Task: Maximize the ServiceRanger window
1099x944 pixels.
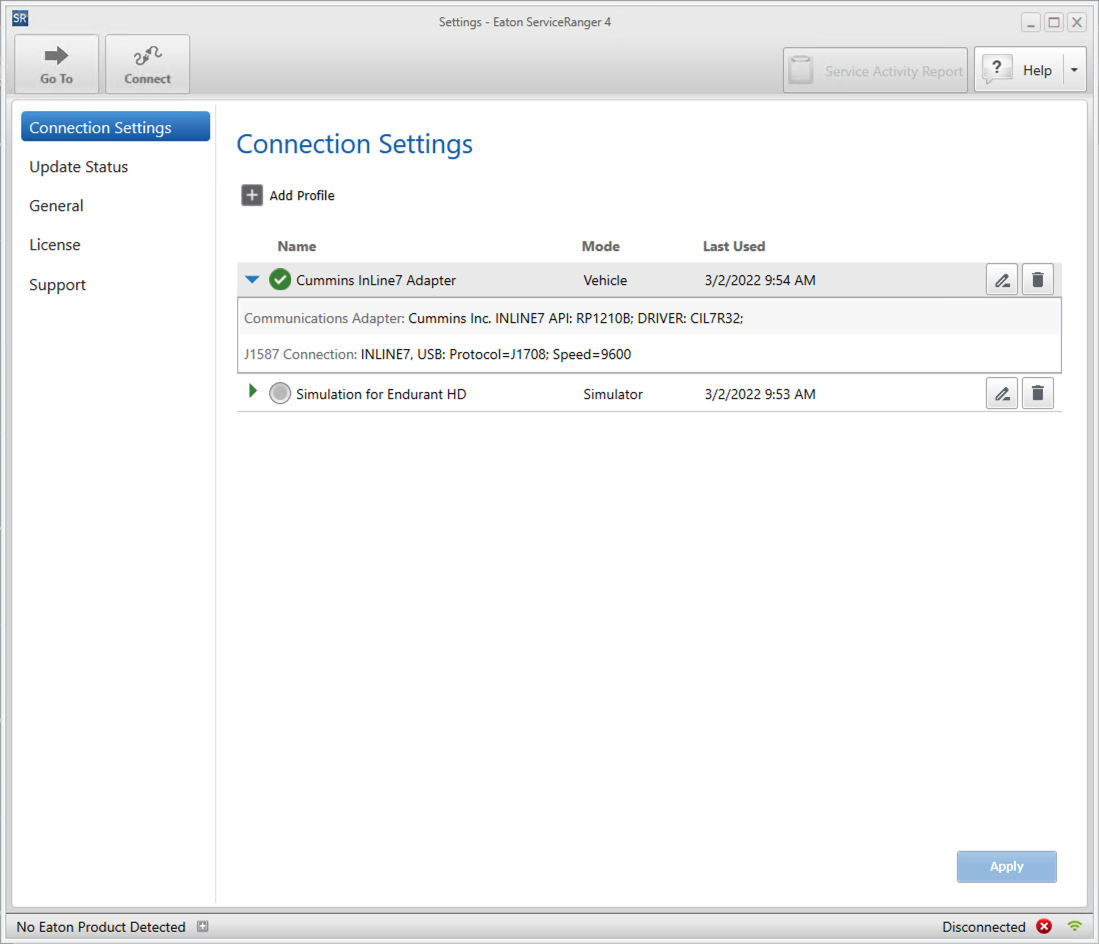Action: (x=1053, y=22)
